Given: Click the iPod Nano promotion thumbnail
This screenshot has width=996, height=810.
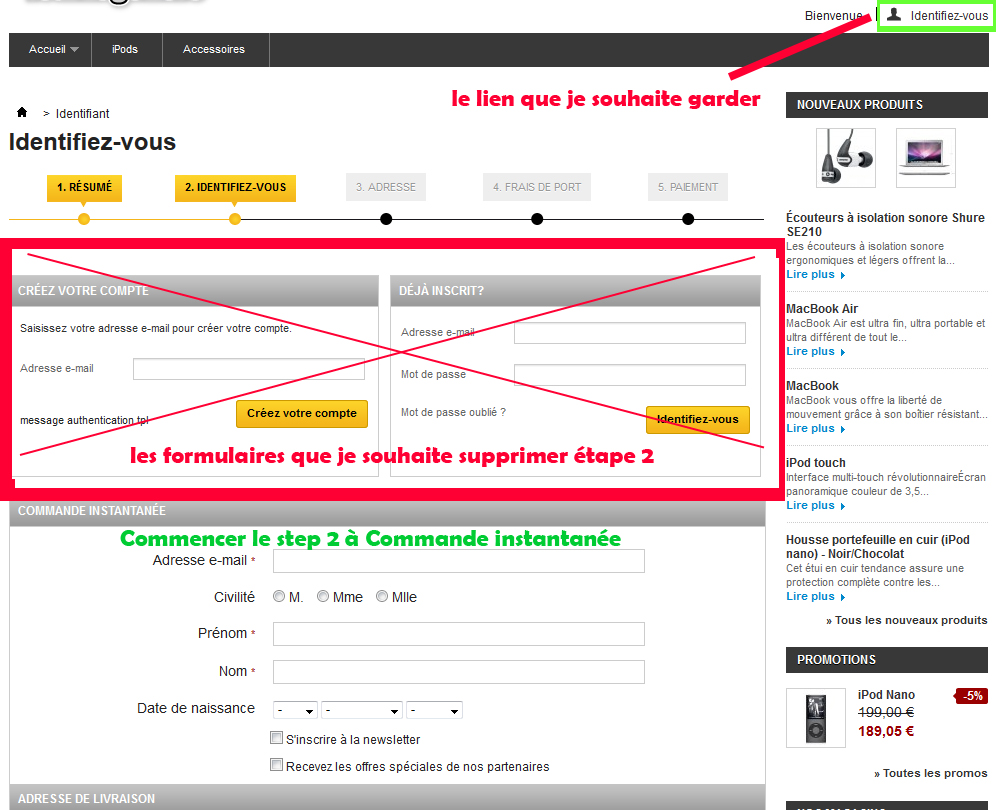Looking at the screenshot, I should pyautogui.click(x=816, y=718).
